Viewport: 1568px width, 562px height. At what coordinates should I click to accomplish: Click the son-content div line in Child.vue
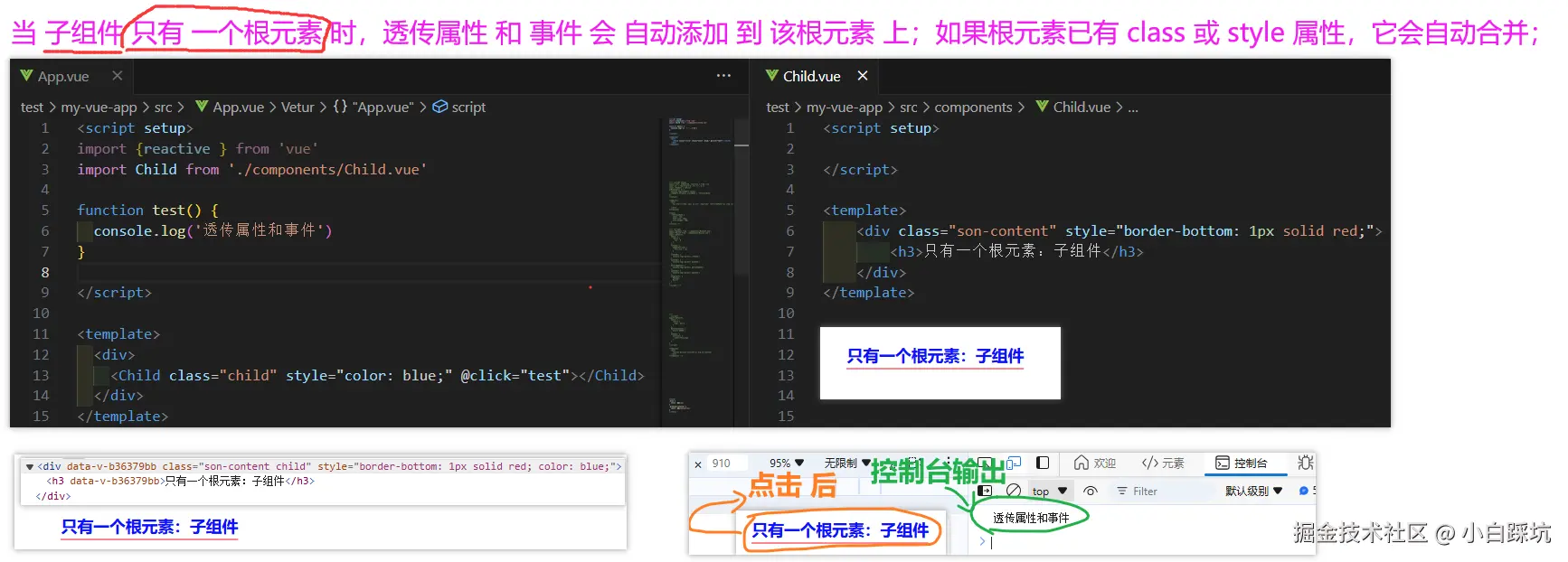[x=1119, y=231]
